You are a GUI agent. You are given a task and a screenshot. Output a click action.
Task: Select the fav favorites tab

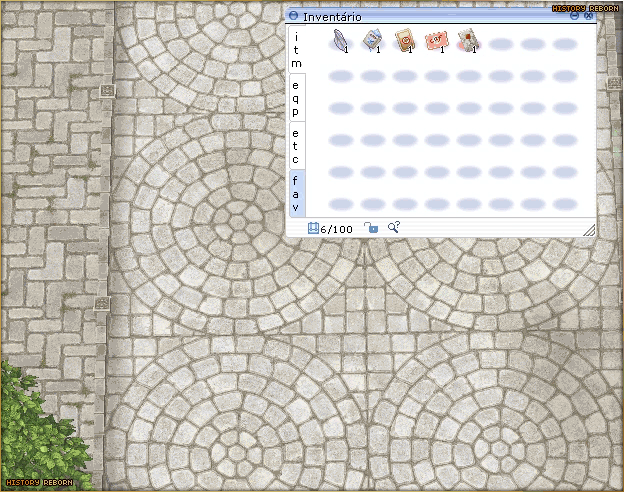(295, 193)
